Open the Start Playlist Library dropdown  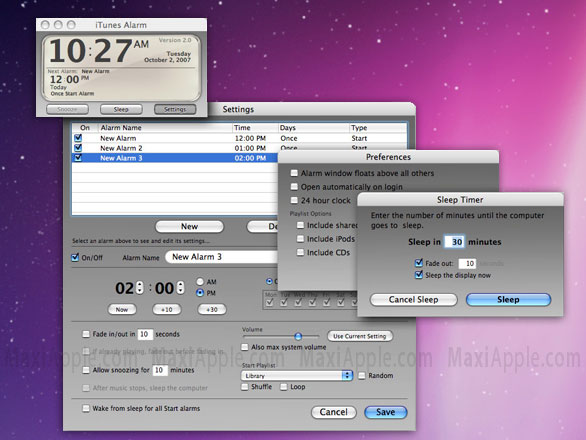coord(297,375)
